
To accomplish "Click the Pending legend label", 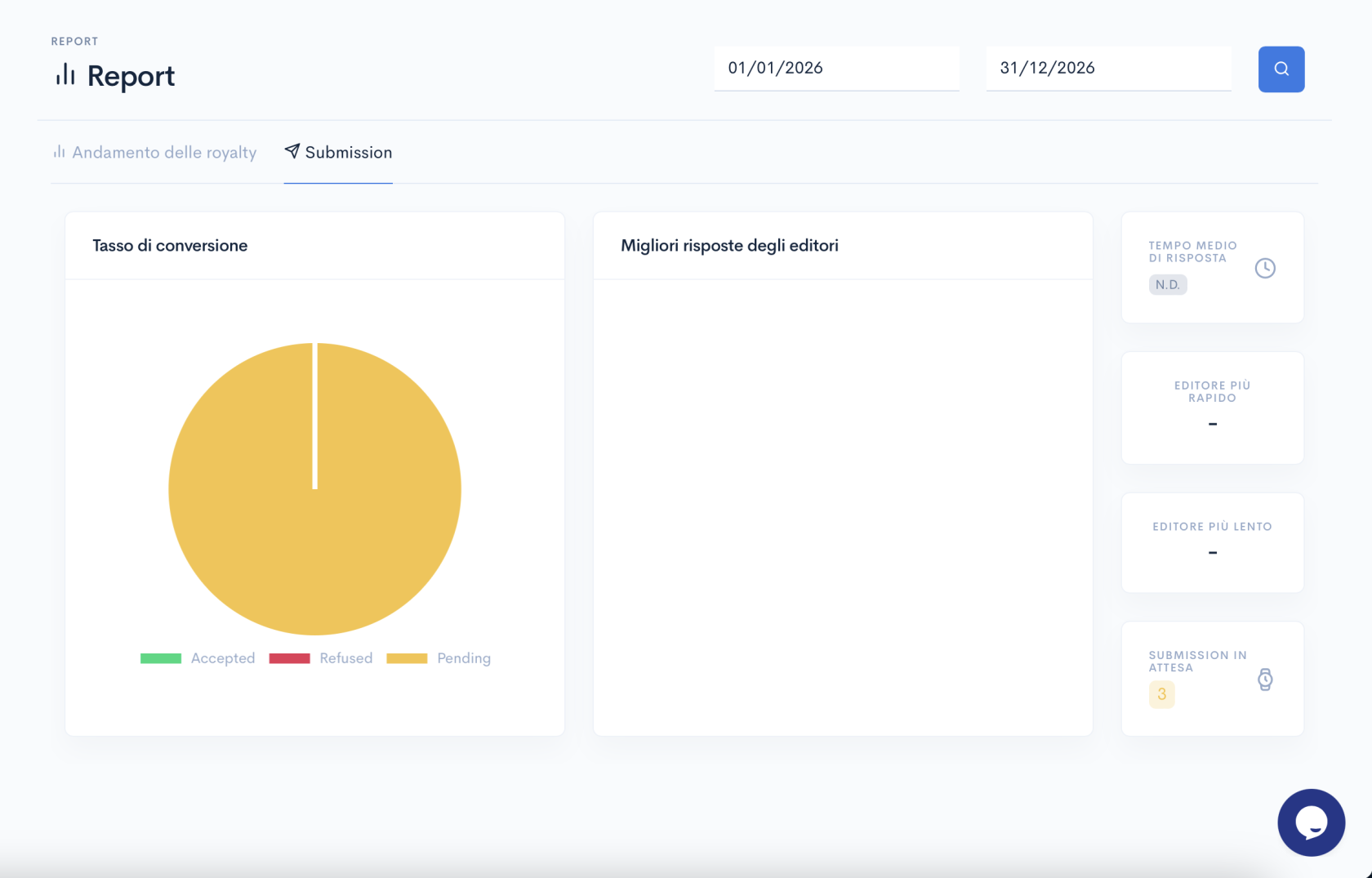I will click(x=464, y=658).
